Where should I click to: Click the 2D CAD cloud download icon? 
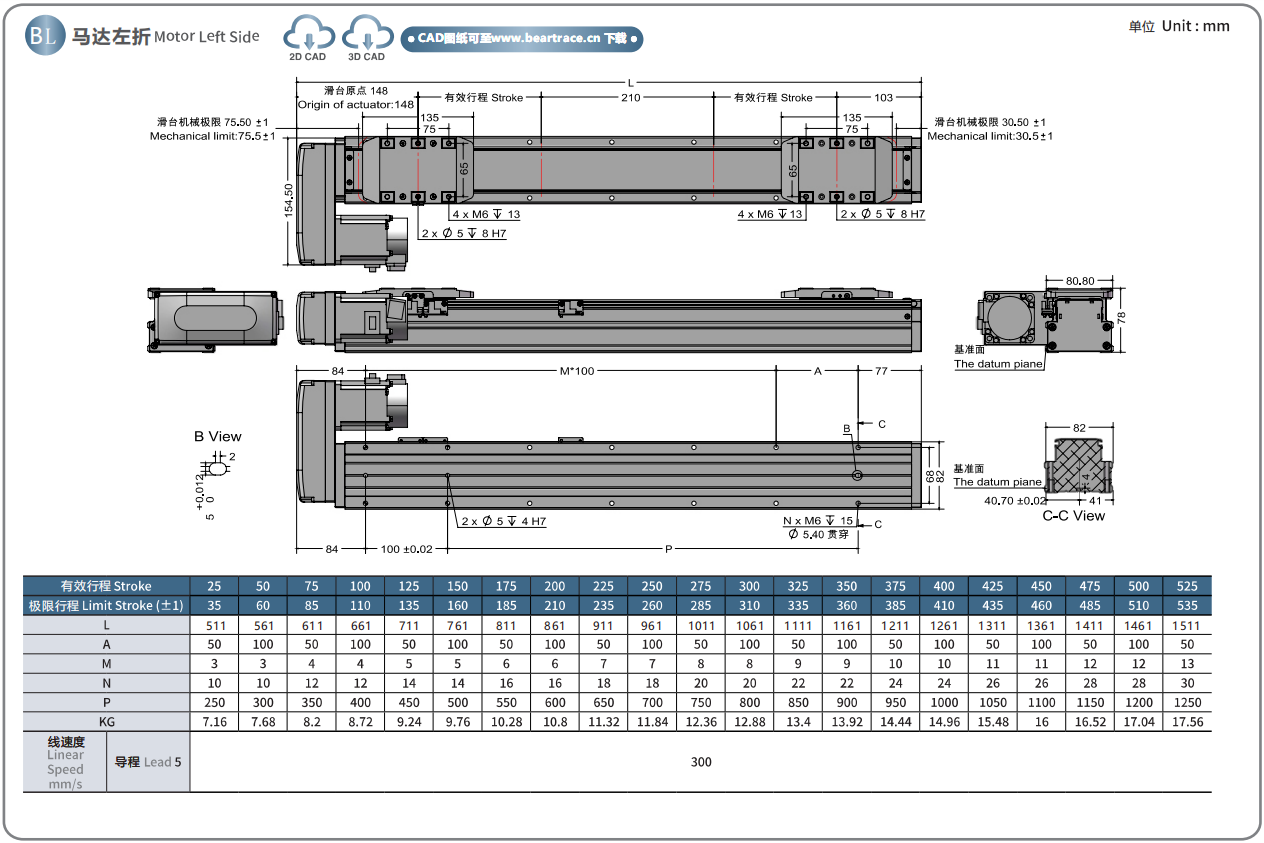pos(308,35)
